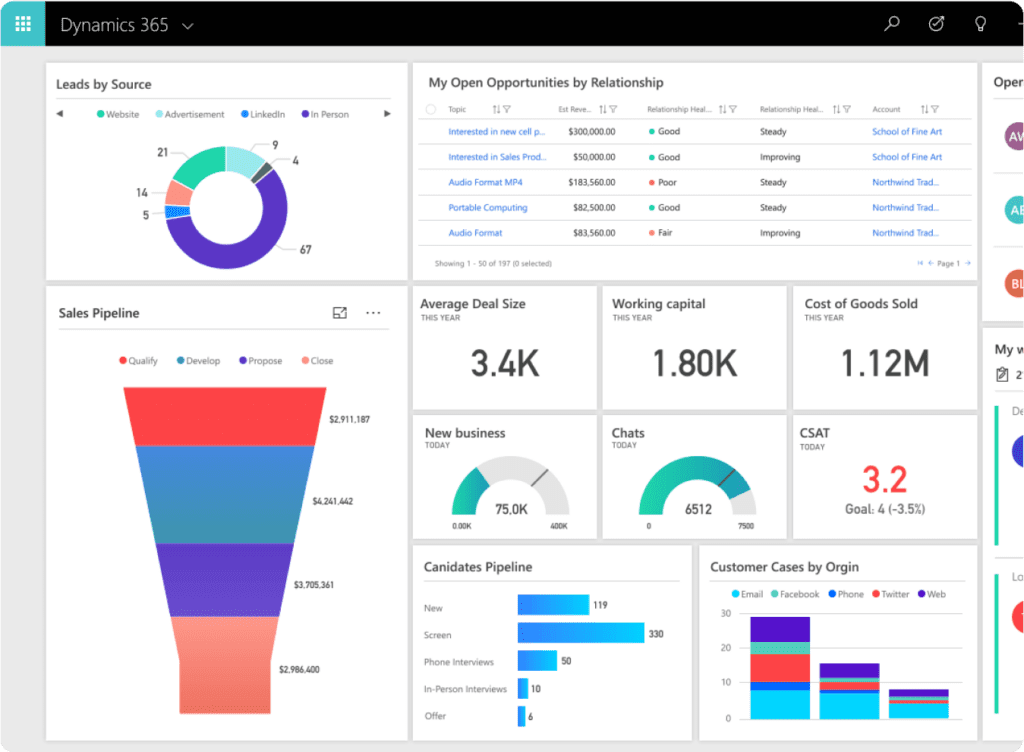Image resolution: width=1024 pixels, height=752 pixels.
Task: Click the In Person legend item
Action: (324, 114)
